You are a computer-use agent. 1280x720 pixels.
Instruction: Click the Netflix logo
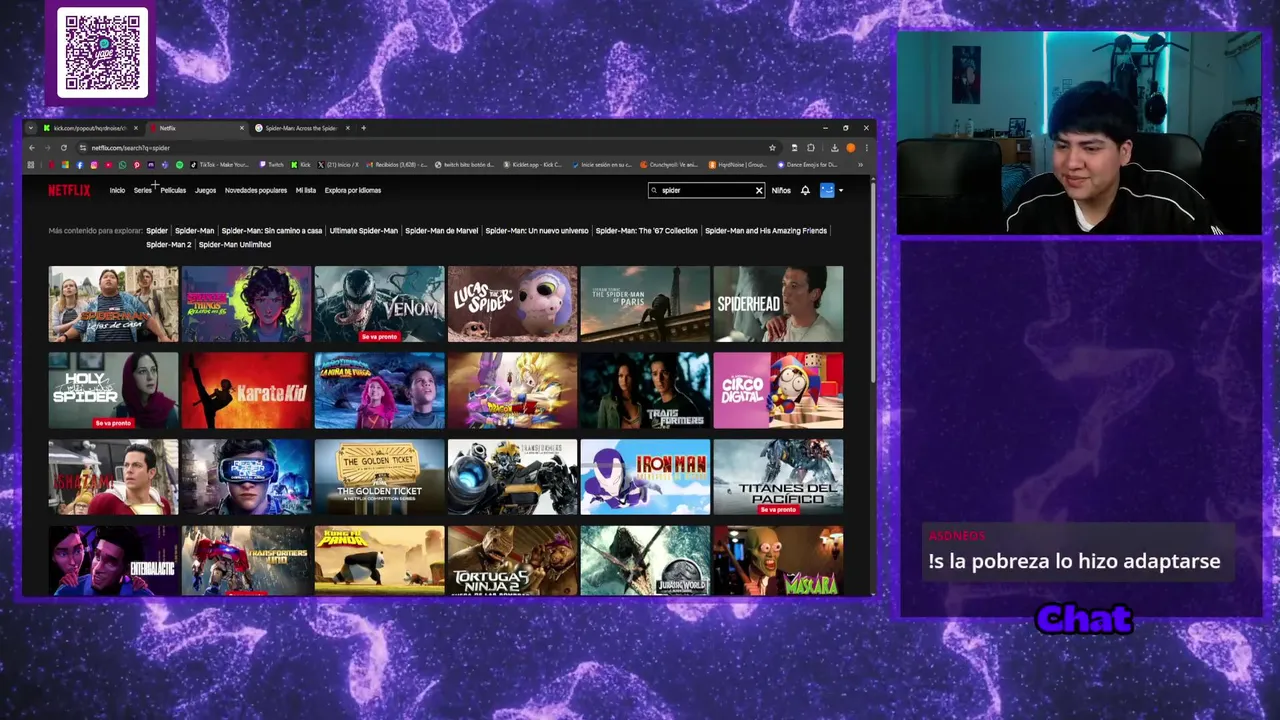(x=69, y=190)
